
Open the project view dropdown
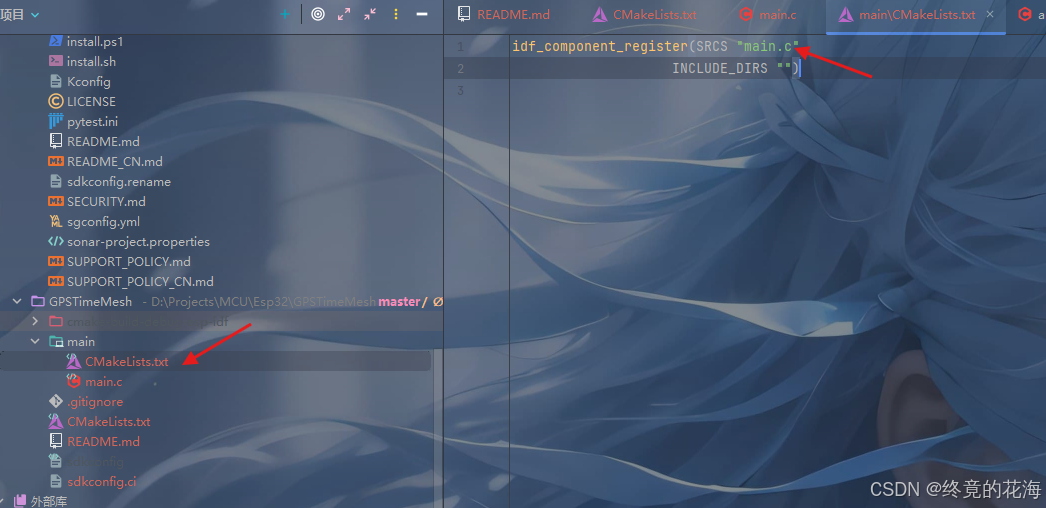20,15
